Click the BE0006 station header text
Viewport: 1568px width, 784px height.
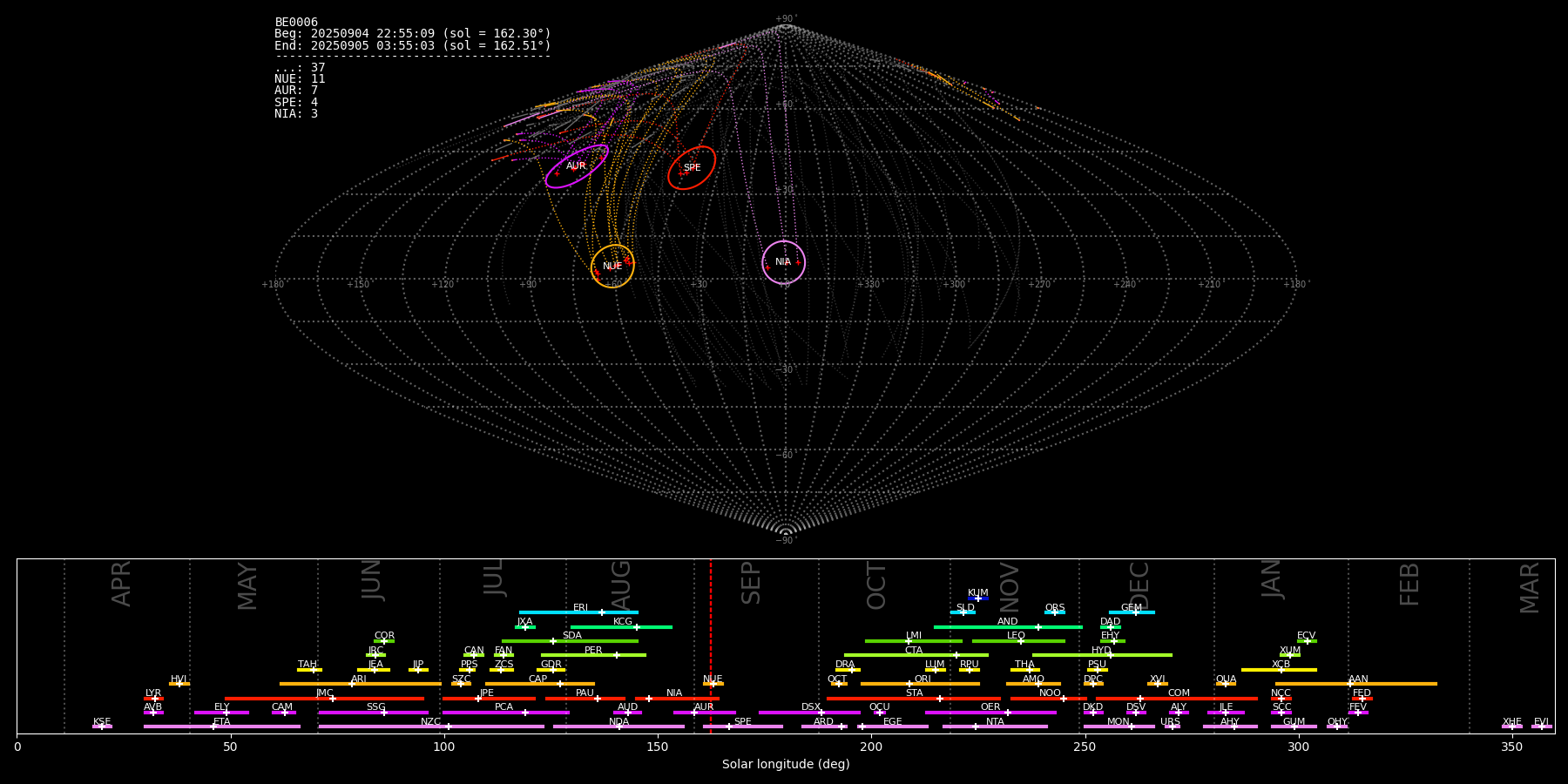(x=296, y=22)
